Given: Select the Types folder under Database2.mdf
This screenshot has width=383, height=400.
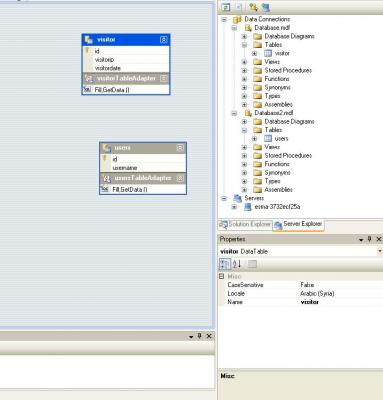Looking at the screenshot, I should coord(272,181).
